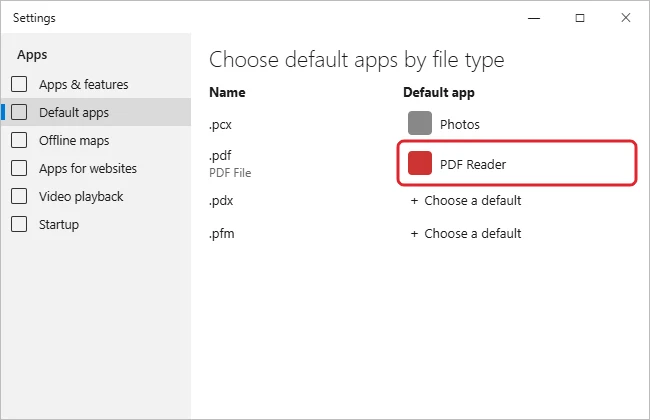The image size is (650, 420).
Task: Maximize the Settings window
Action: [x=580, y=18]
